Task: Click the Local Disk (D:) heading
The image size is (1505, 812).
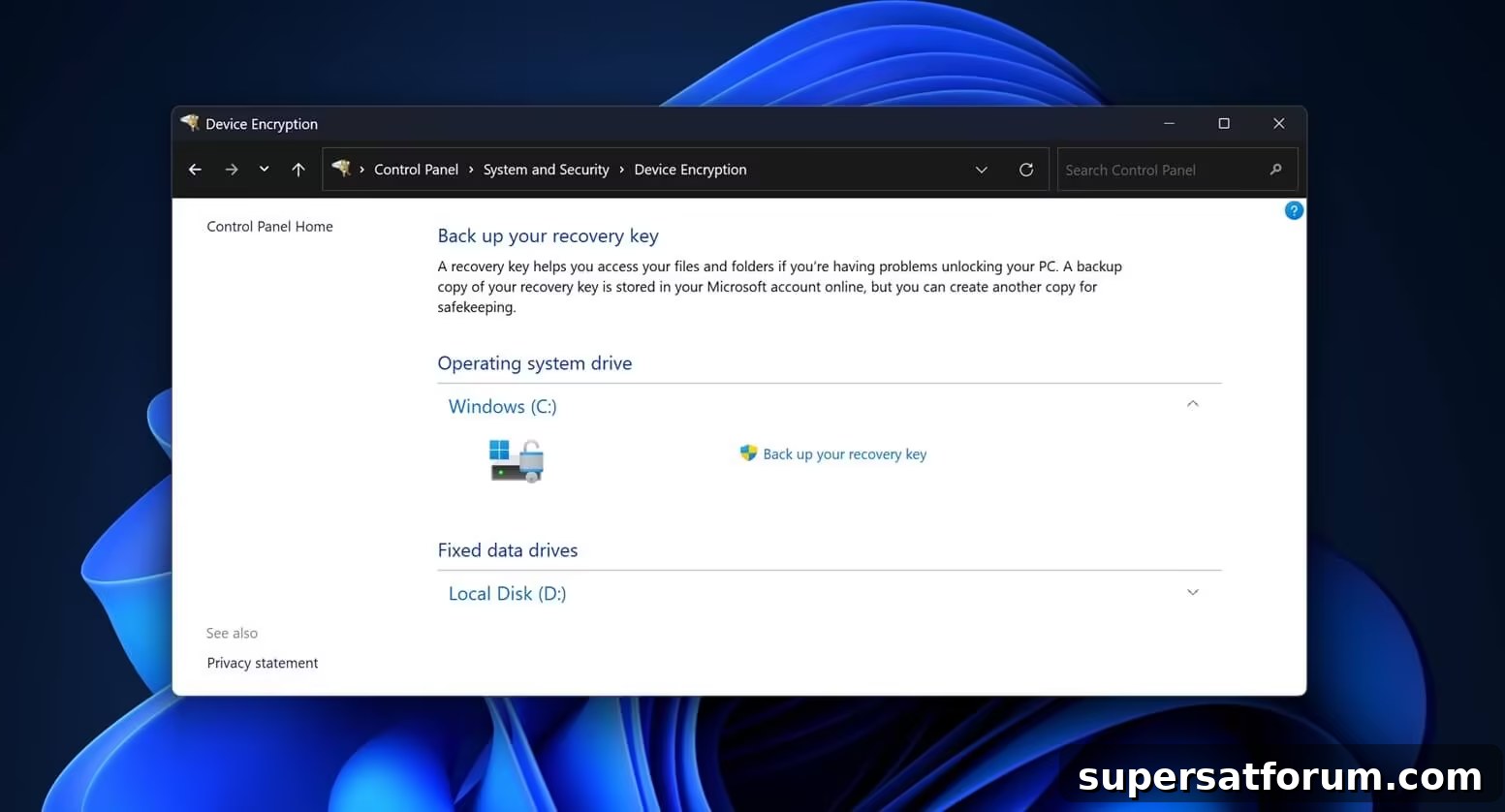Action: 507,593
